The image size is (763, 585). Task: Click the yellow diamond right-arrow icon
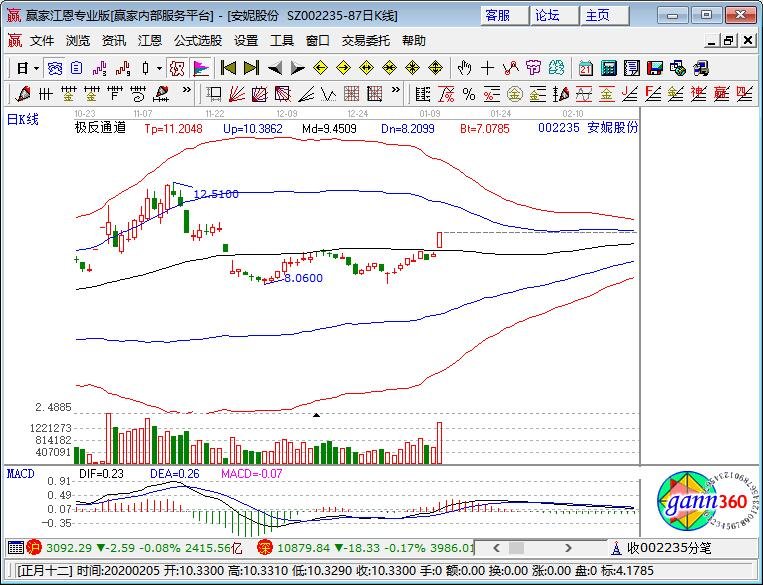(344, 68)
